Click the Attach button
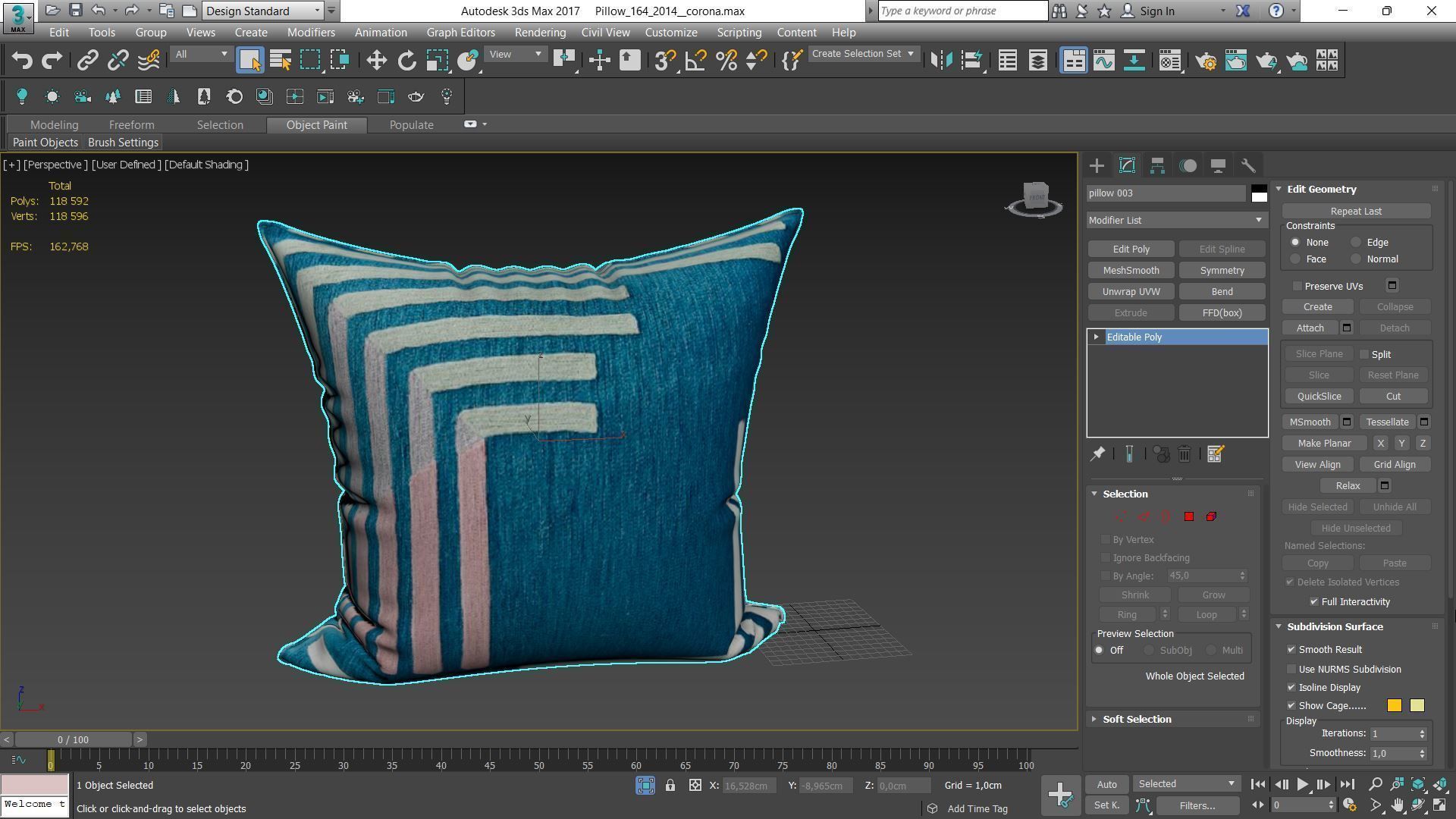This screenshot has width=1456, height=819. click(x=1310, y=328)
